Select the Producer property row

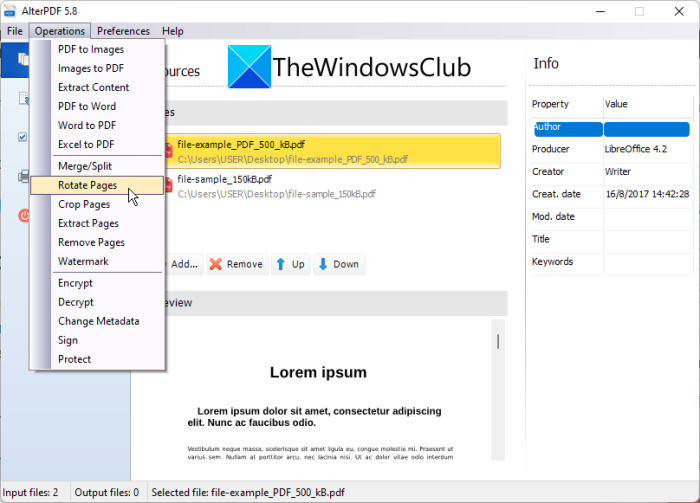coord(612,149)
